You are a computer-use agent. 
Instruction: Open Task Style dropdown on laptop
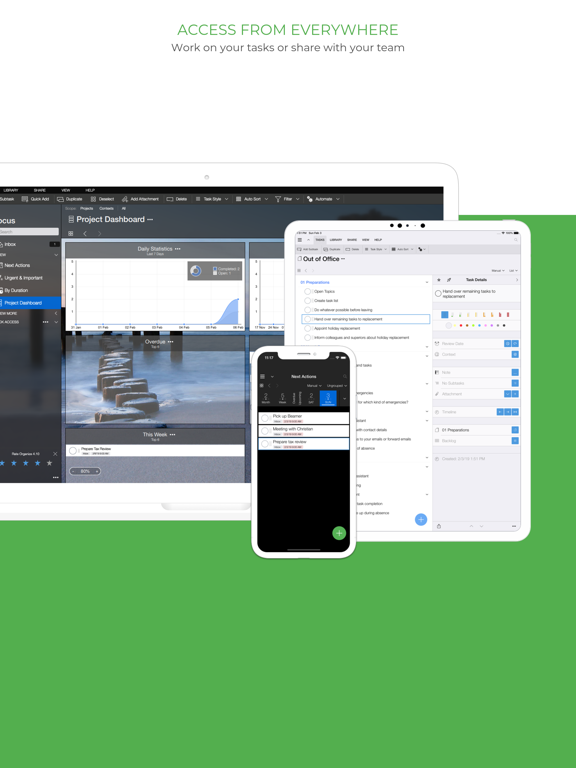(212, 199)
